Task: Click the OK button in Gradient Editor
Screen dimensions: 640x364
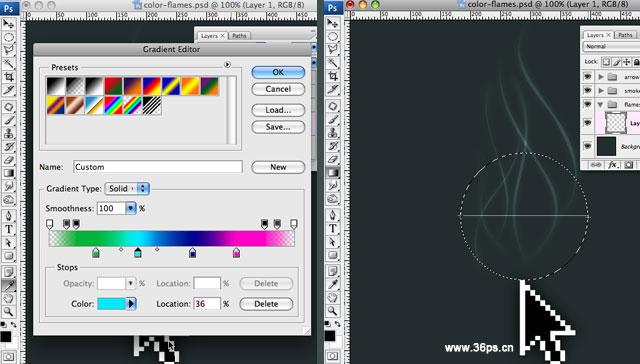Action: pos(278,72)
